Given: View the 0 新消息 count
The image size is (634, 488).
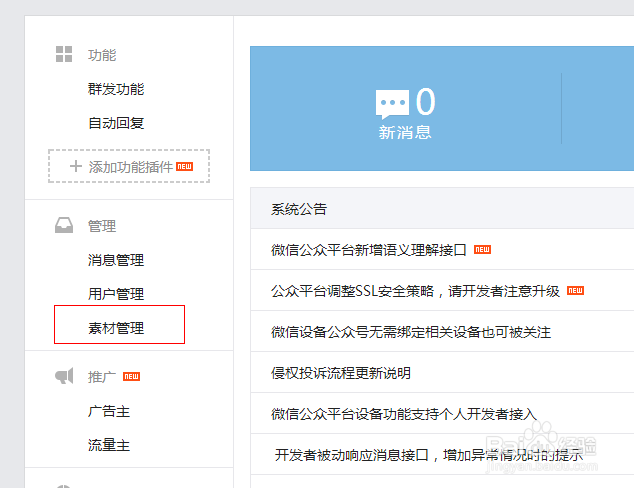Looking at the screenshot, I should (426, 101).
